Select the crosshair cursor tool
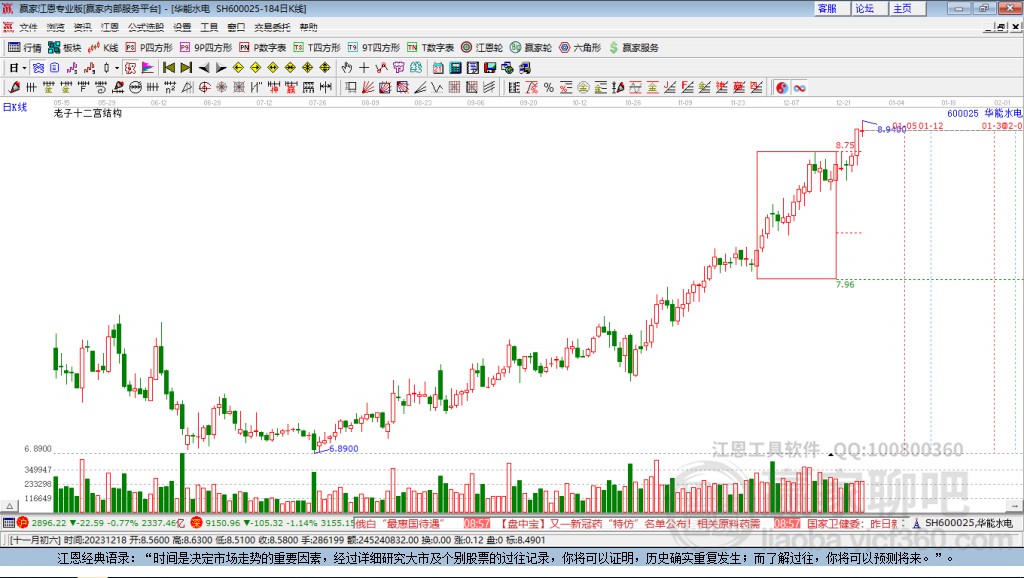The image size is (1024, 578). click(x=364, y=68)
